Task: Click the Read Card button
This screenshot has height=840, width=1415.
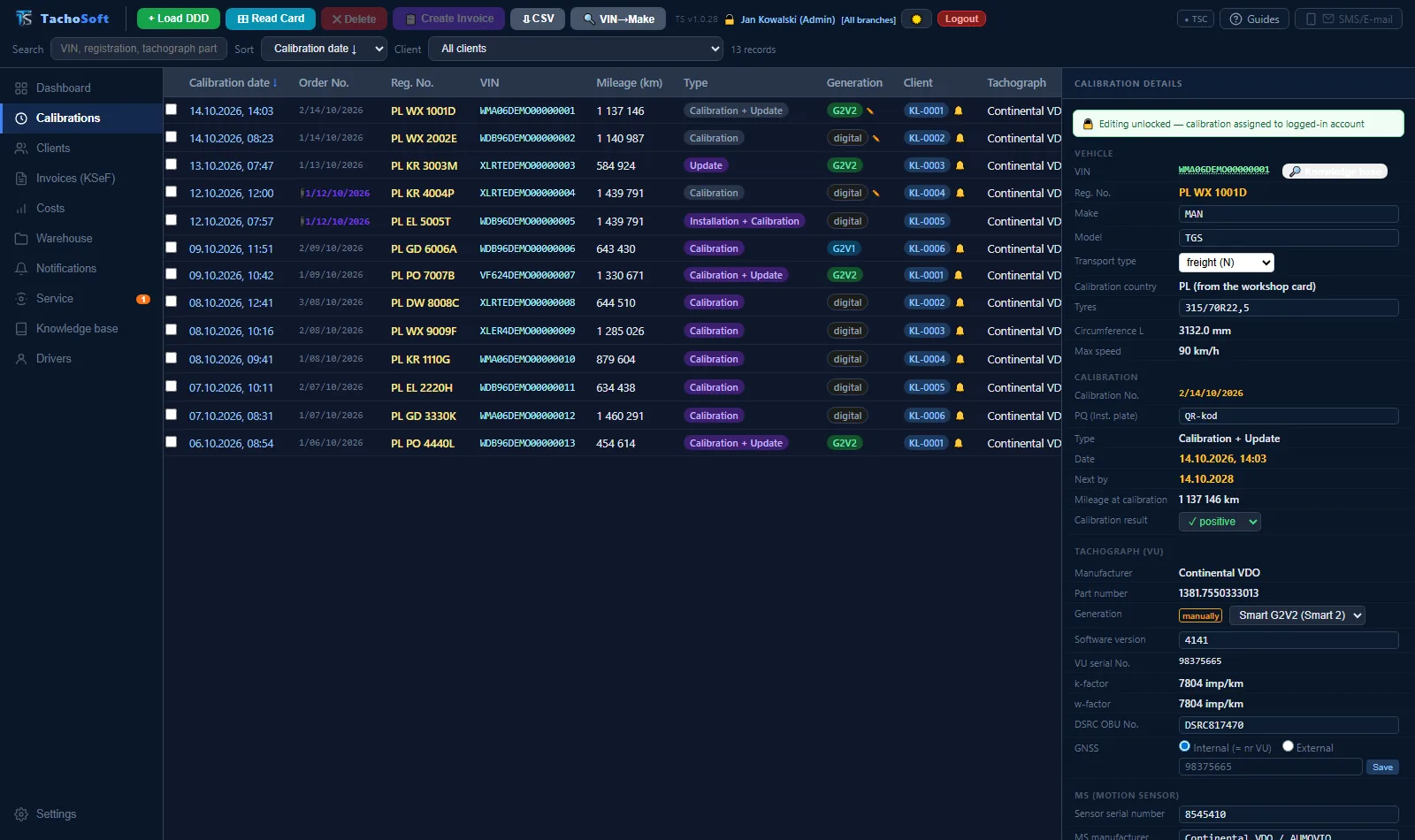Action: 271,19
